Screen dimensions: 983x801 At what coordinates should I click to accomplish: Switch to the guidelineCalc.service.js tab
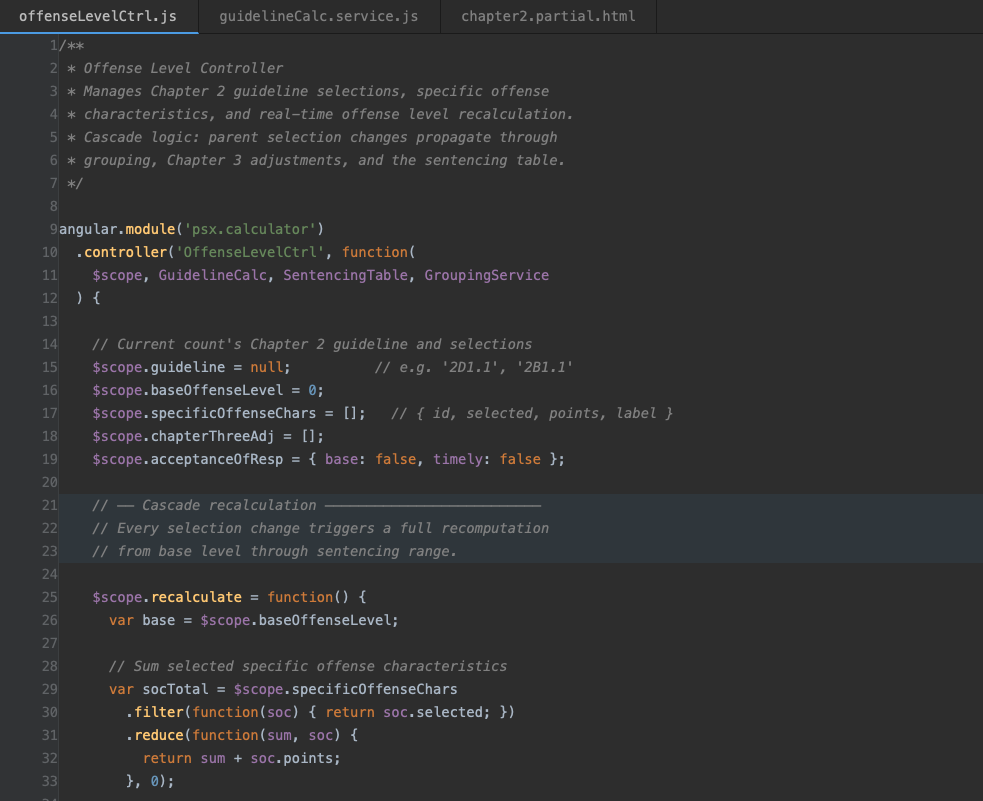318,16
